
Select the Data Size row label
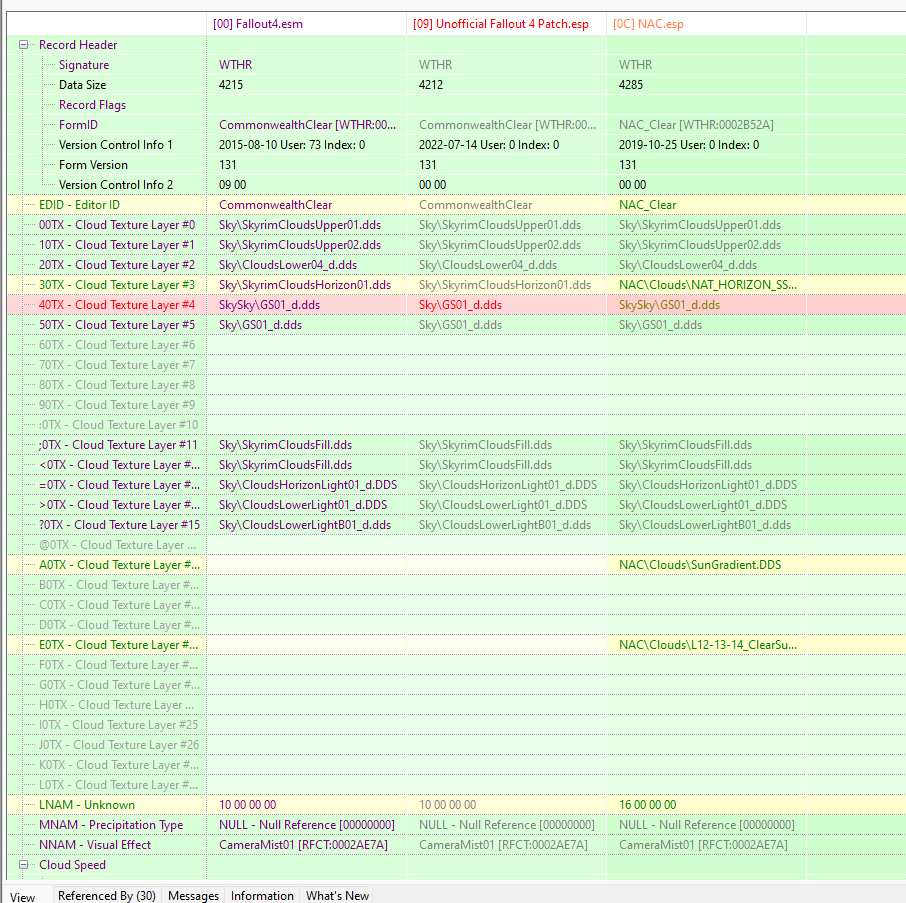pos(83,85)
